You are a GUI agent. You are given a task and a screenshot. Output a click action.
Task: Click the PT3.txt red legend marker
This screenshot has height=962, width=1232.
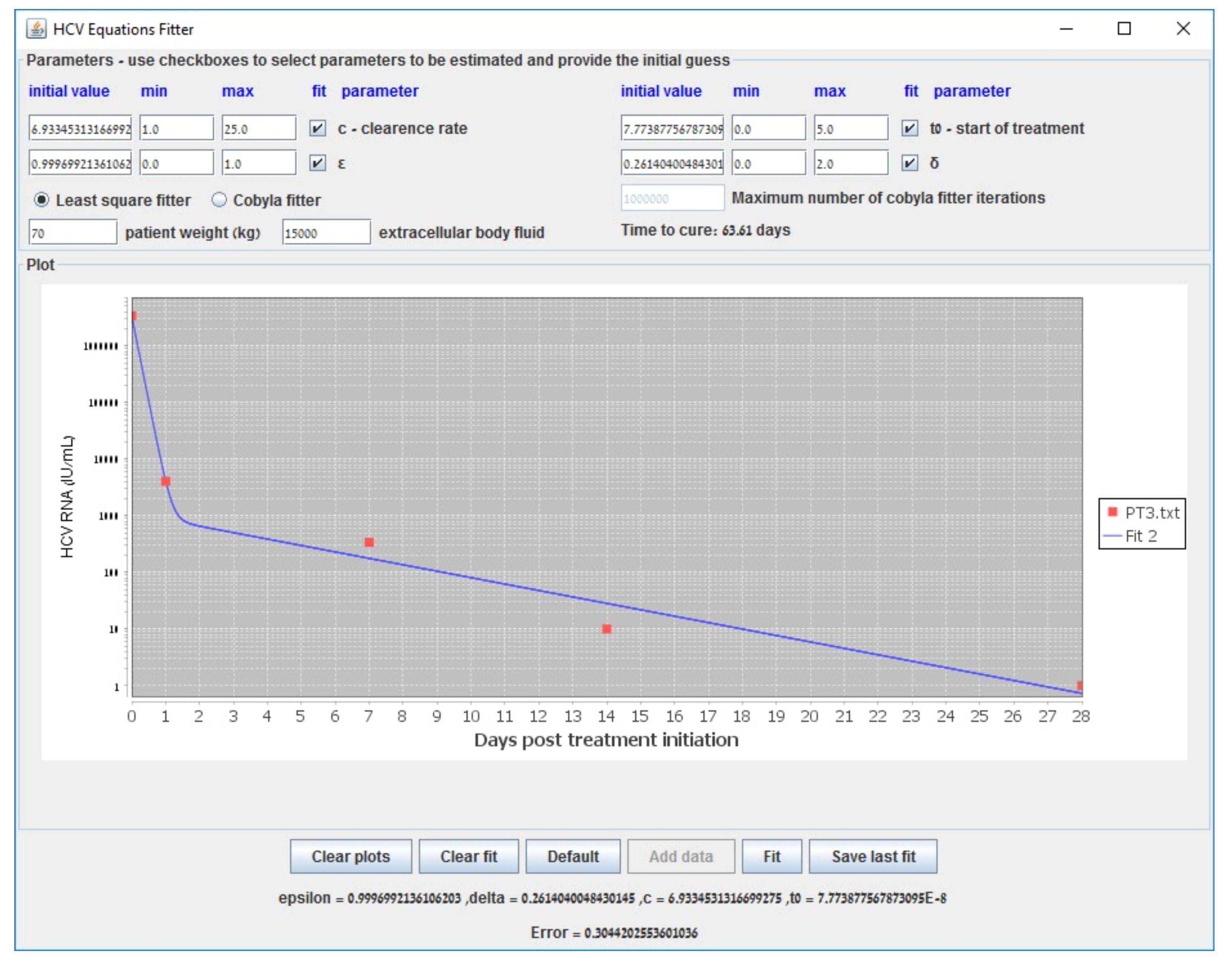pos(1112,512)
